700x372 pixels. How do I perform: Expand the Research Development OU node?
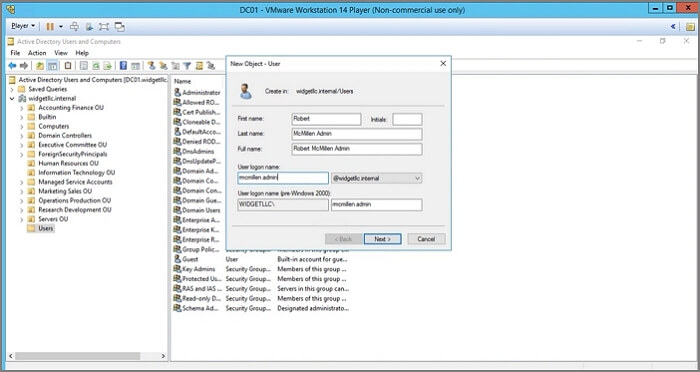(x=21, y=210)
